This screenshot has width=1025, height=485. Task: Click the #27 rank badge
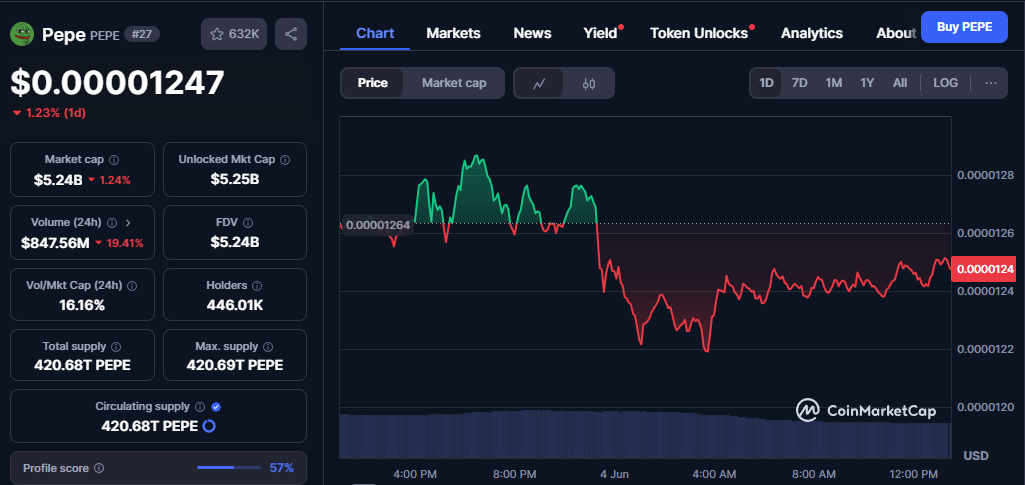141,35
